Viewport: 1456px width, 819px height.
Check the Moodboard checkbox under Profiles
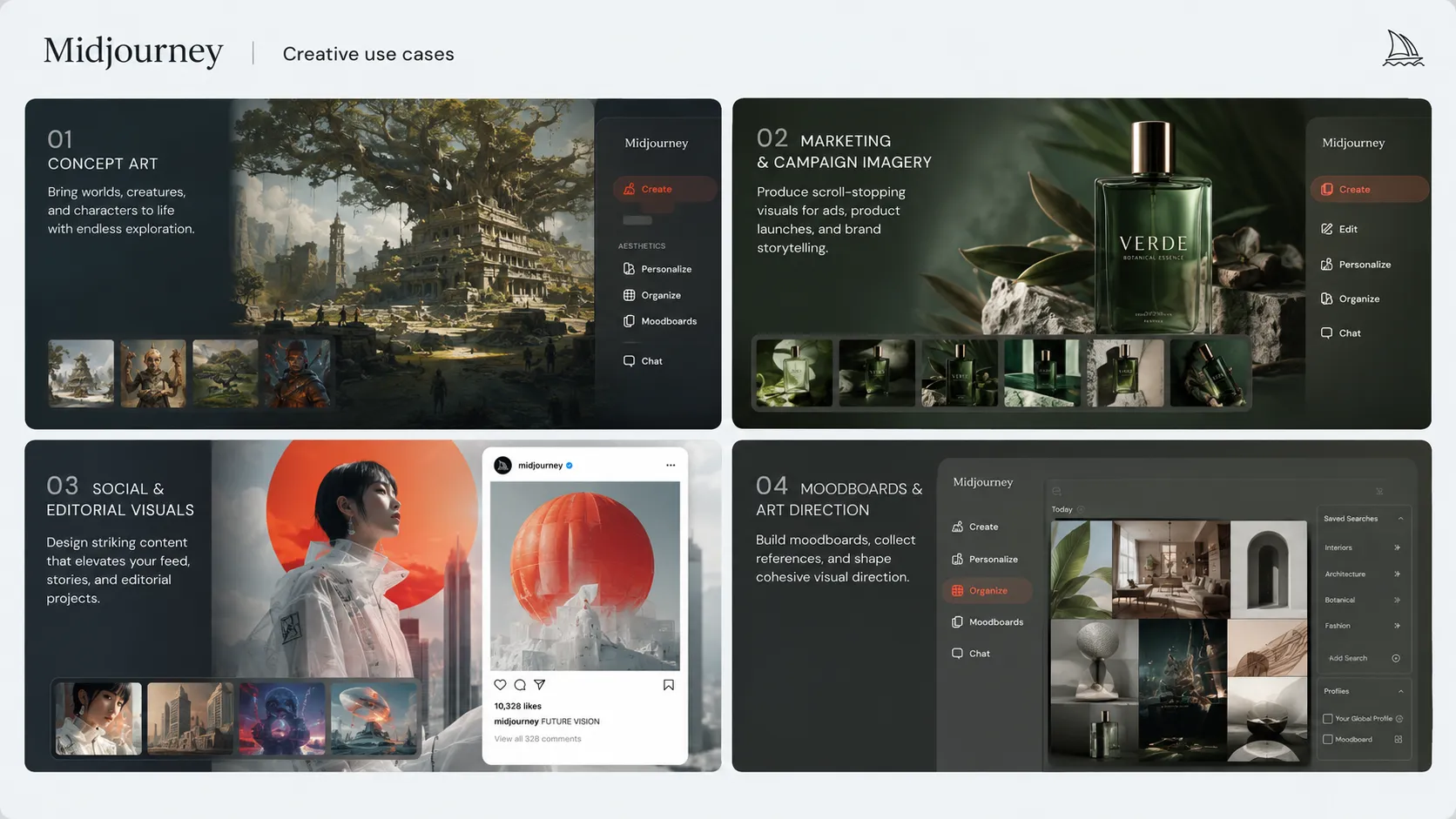(x=1328, y=739)
